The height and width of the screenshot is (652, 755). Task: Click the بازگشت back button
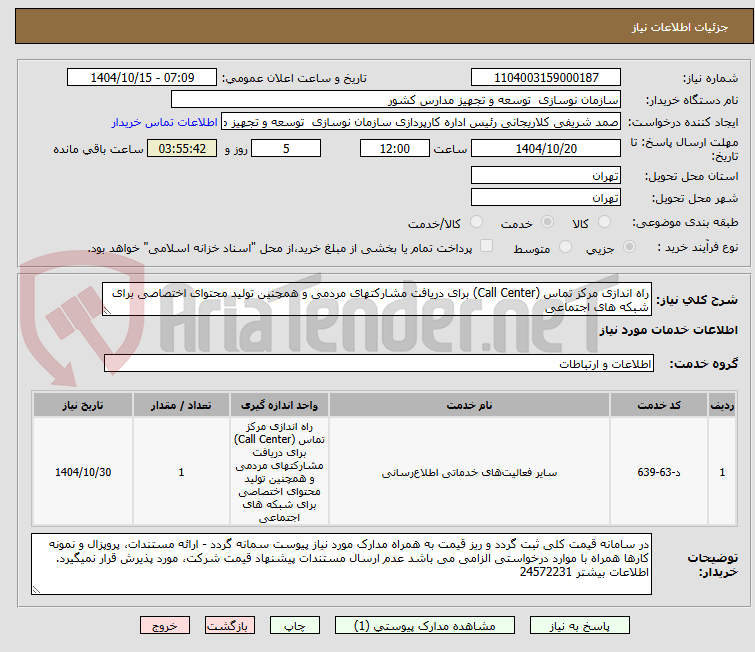pos(230,626)
